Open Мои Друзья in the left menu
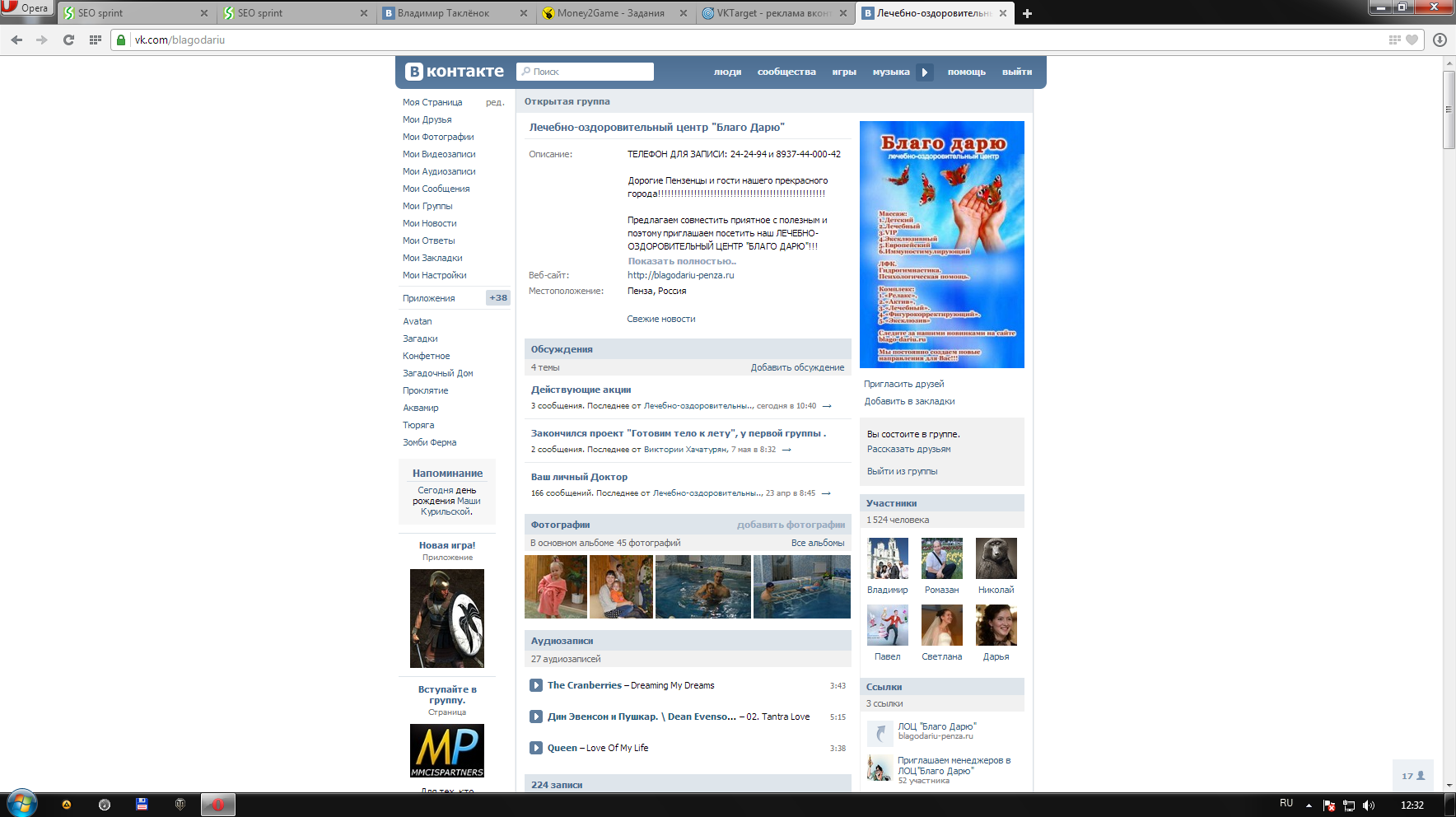Image resolution: width=1456 pixels, height=817 pixels. [427, 119]
